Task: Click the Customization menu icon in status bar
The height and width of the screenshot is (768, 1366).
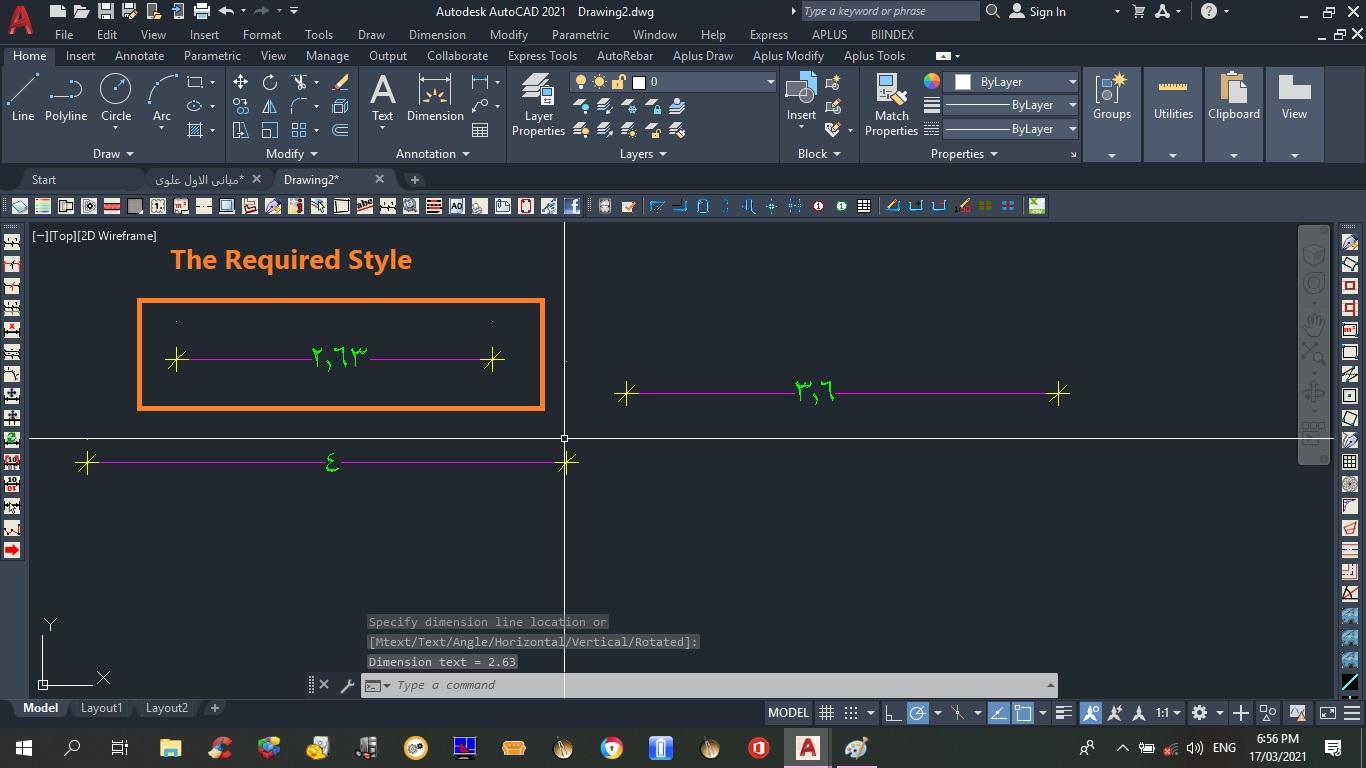Action: (x=1352, y=713)
